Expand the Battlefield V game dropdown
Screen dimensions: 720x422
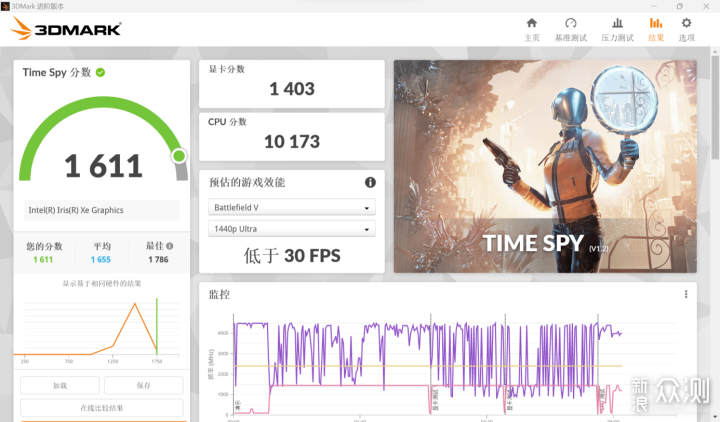tap(292, 208)
